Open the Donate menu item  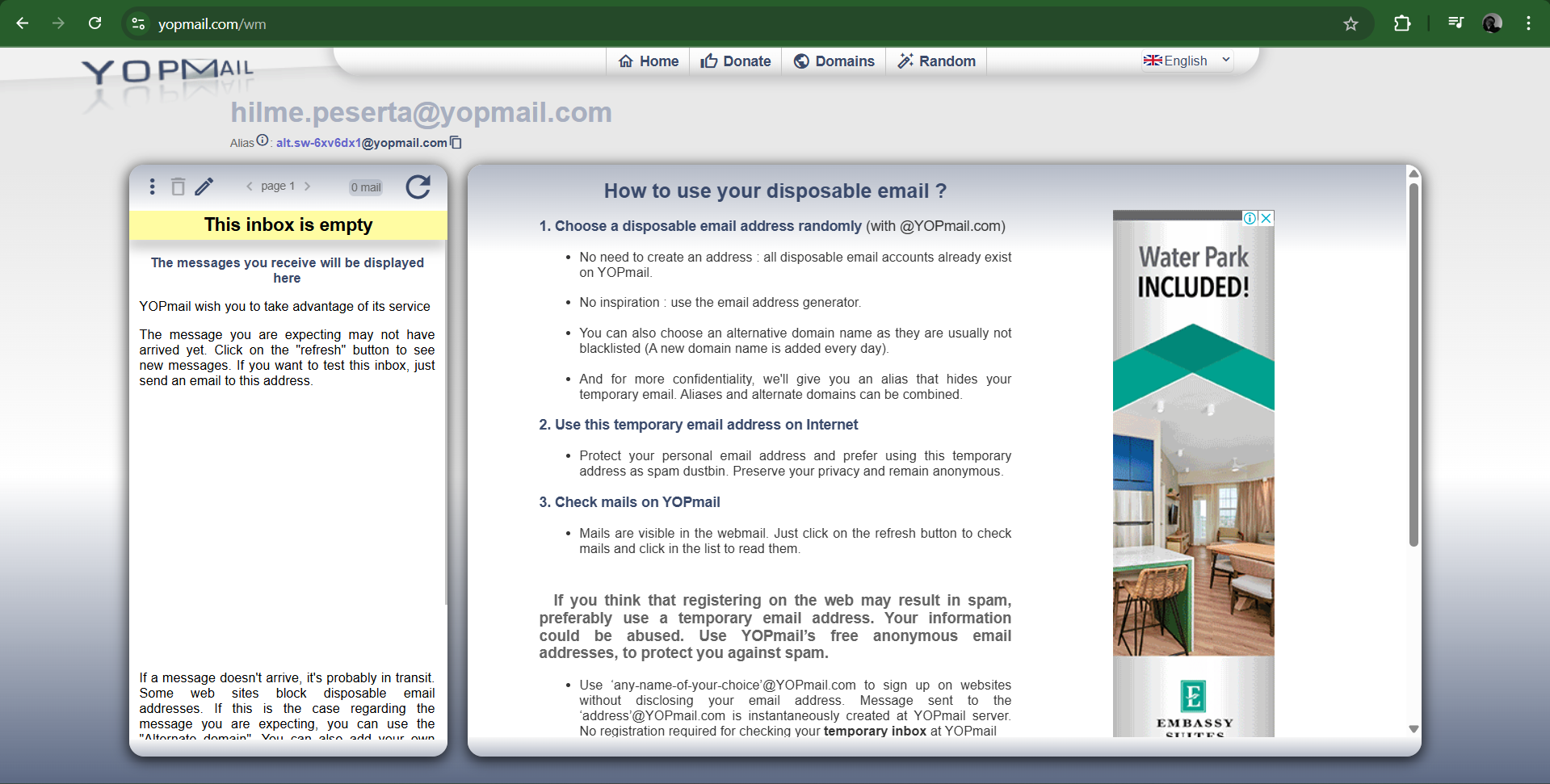click(736, 61)
